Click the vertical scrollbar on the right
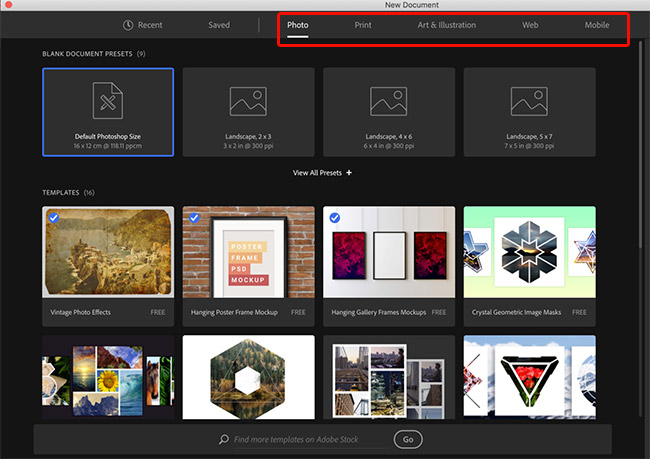The width and height of the screenshot is (650, 459). pos(642,150)
